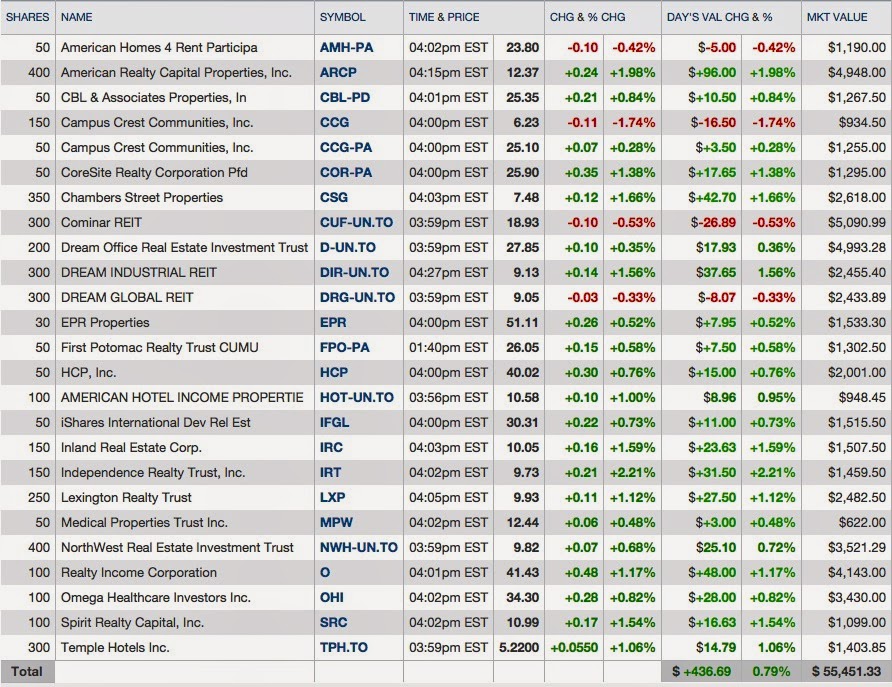Select American Realty Capital Properties, Inc.
The image size is (892, 687).
[x=176, y=73]
